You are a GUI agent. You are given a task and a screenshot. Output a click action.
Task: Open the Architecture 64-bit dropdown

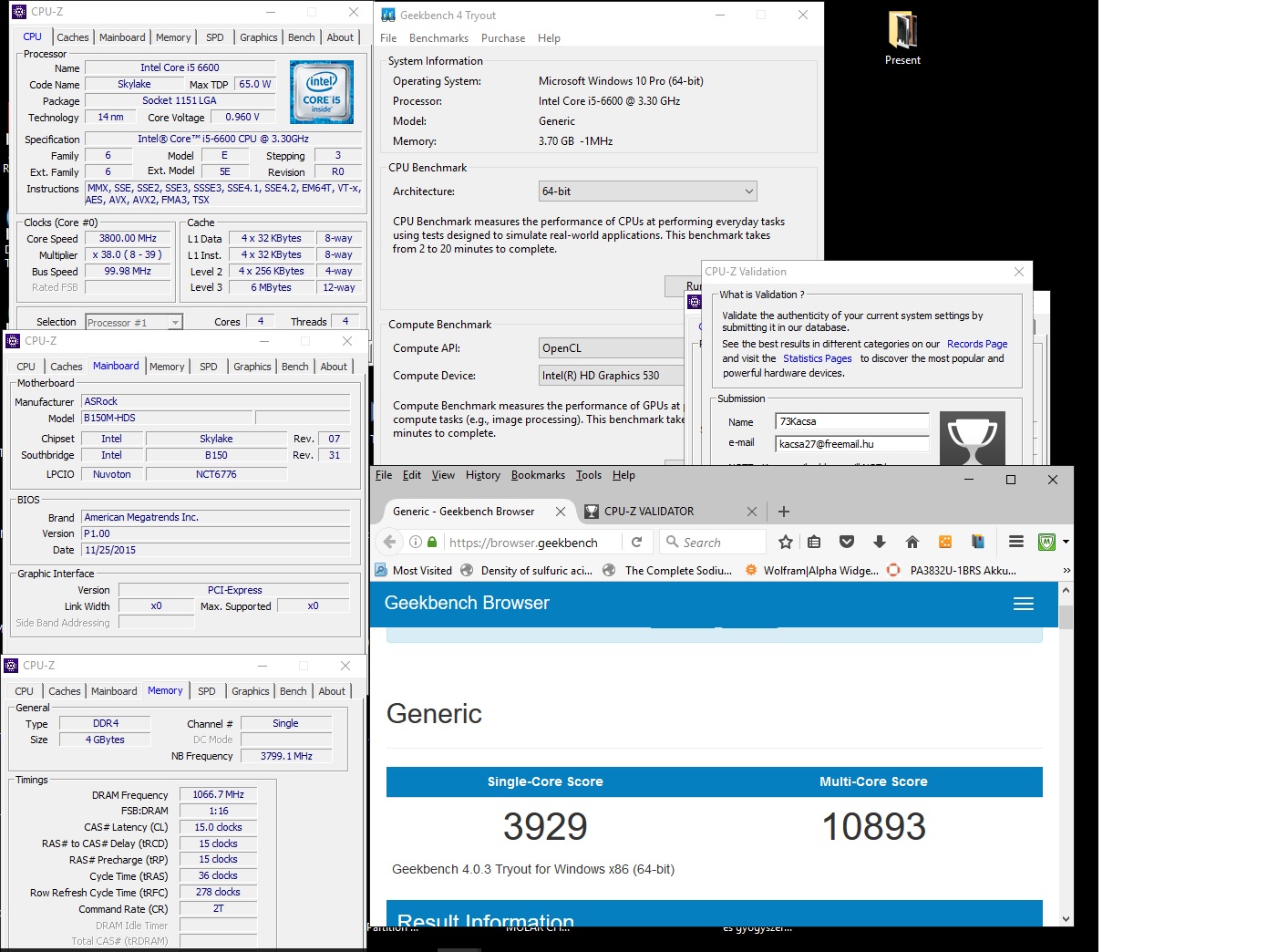[648, 191]
